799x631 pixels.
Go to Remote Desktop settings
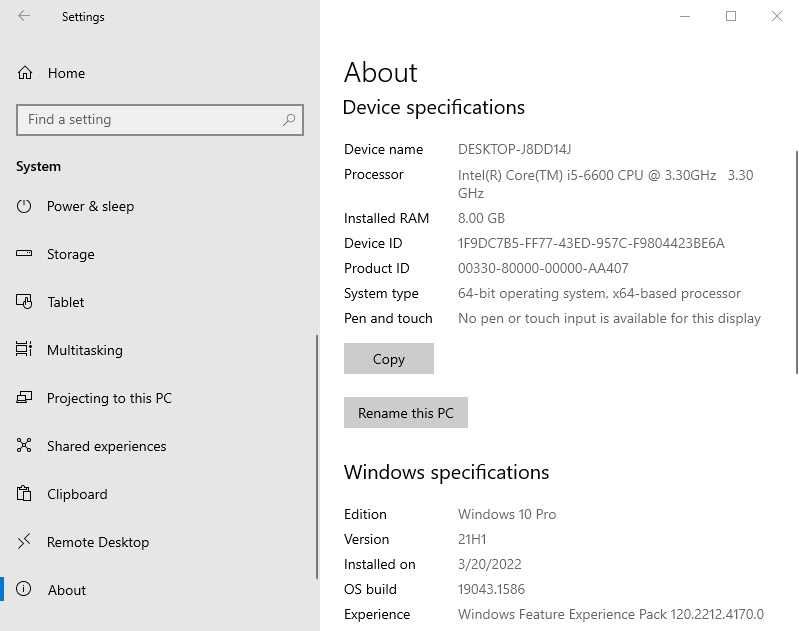click(x=98, y=542)
